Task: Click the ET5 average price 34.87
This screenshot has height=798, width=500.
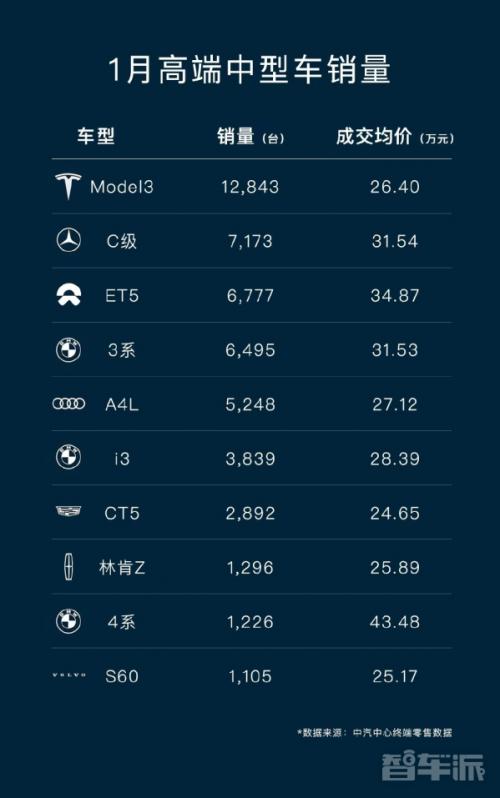Action: tap(395, 295)
